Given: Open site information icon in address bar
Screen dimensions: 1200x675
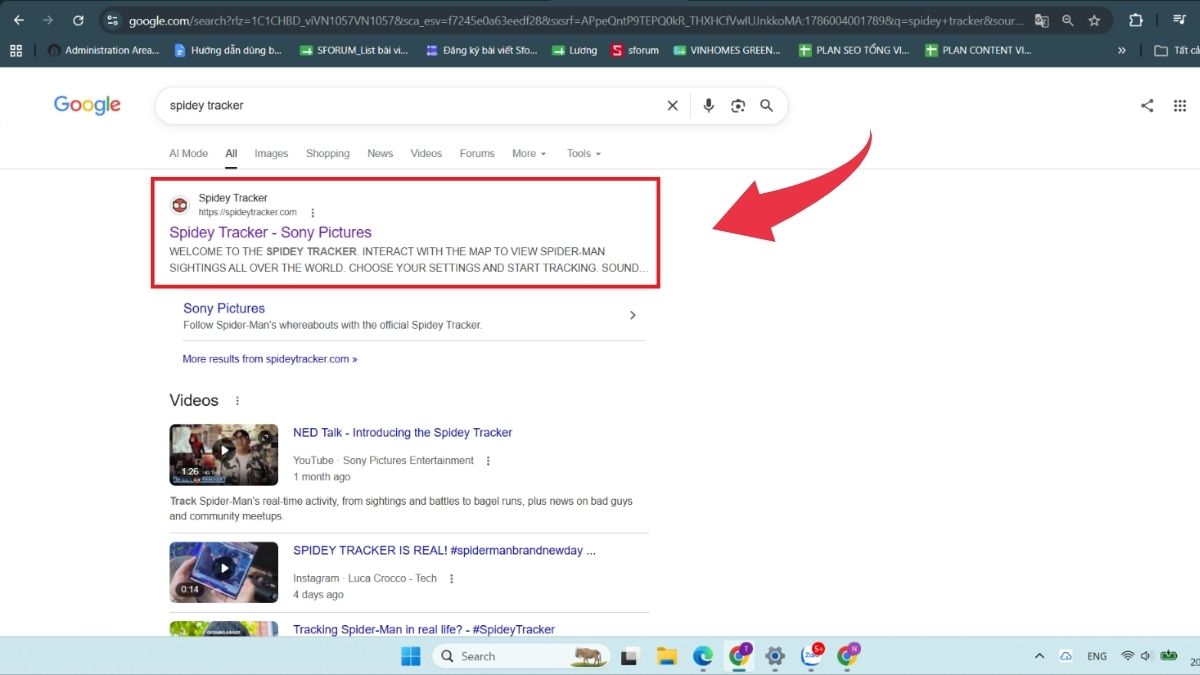Looking at the screenshot, I should click(113, 20).
